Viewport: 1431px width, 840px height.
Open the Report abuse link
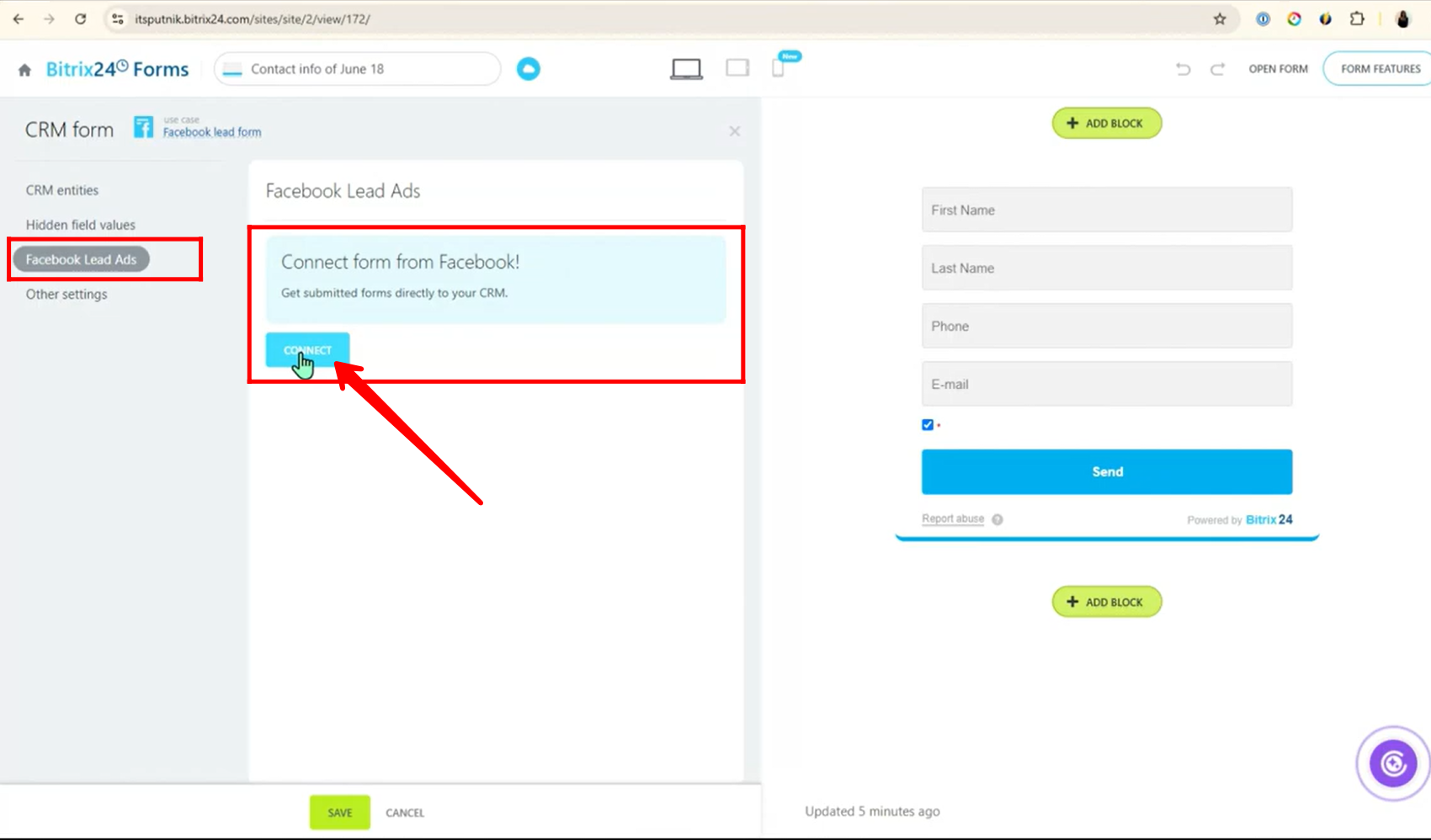(x=953, y=518)
